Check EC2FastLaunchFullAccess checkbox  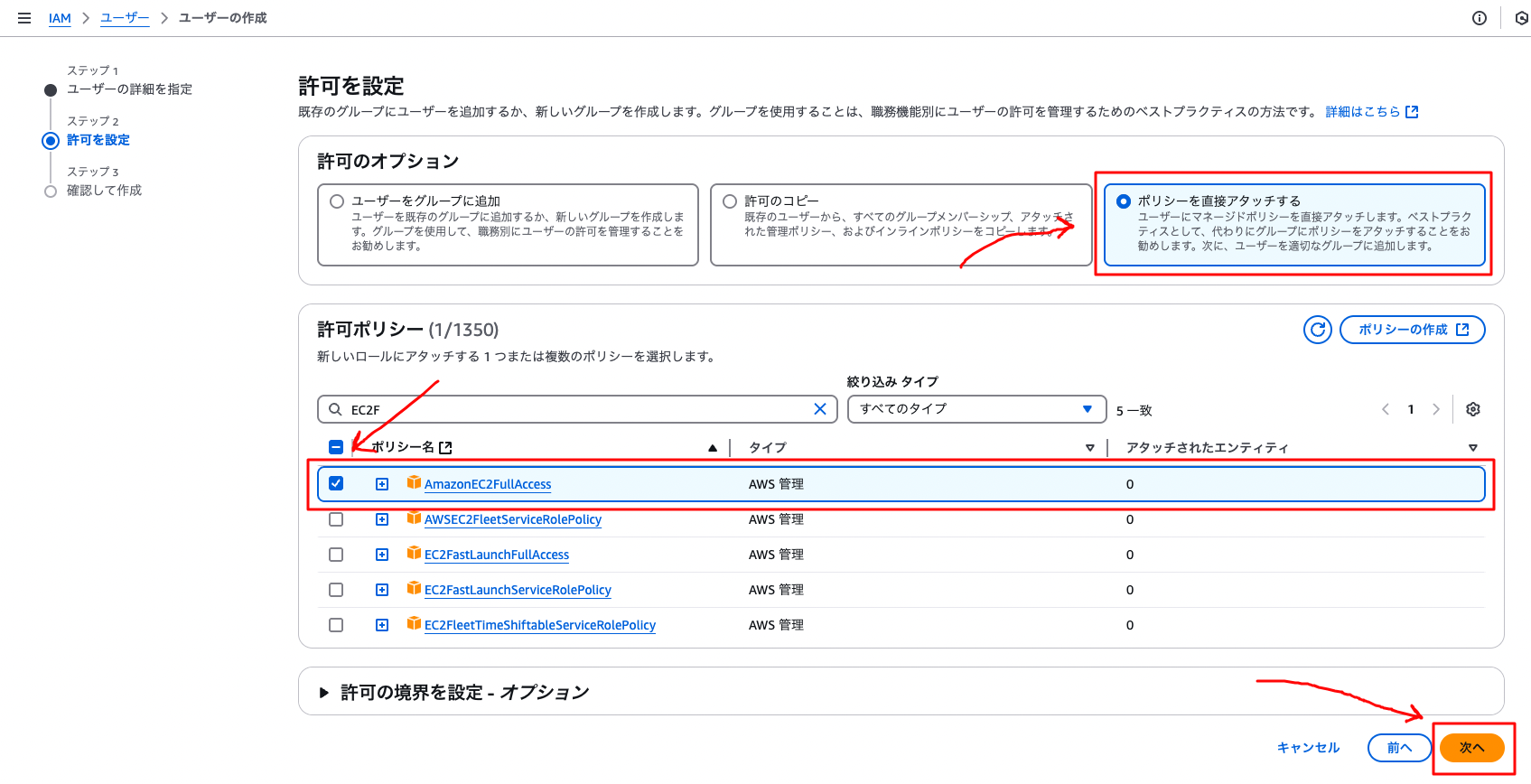click(336, 555)
